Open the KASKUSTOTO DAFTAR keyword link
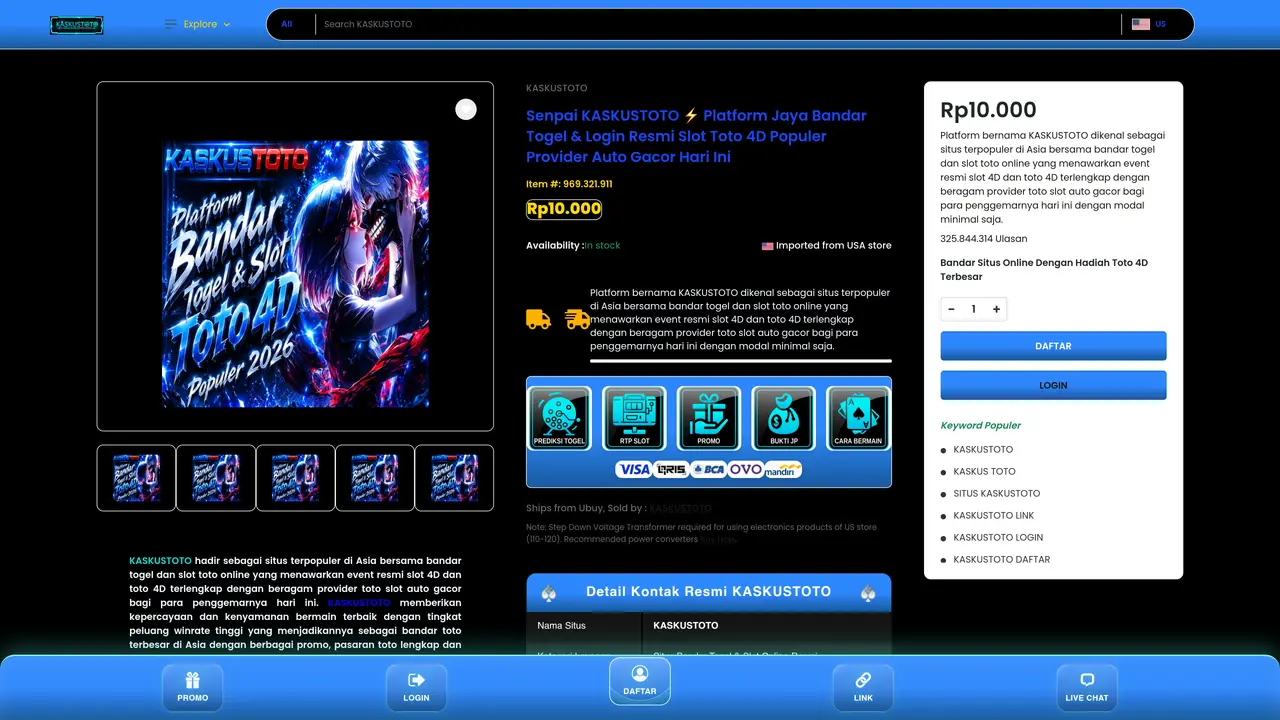 (1002, 560)
